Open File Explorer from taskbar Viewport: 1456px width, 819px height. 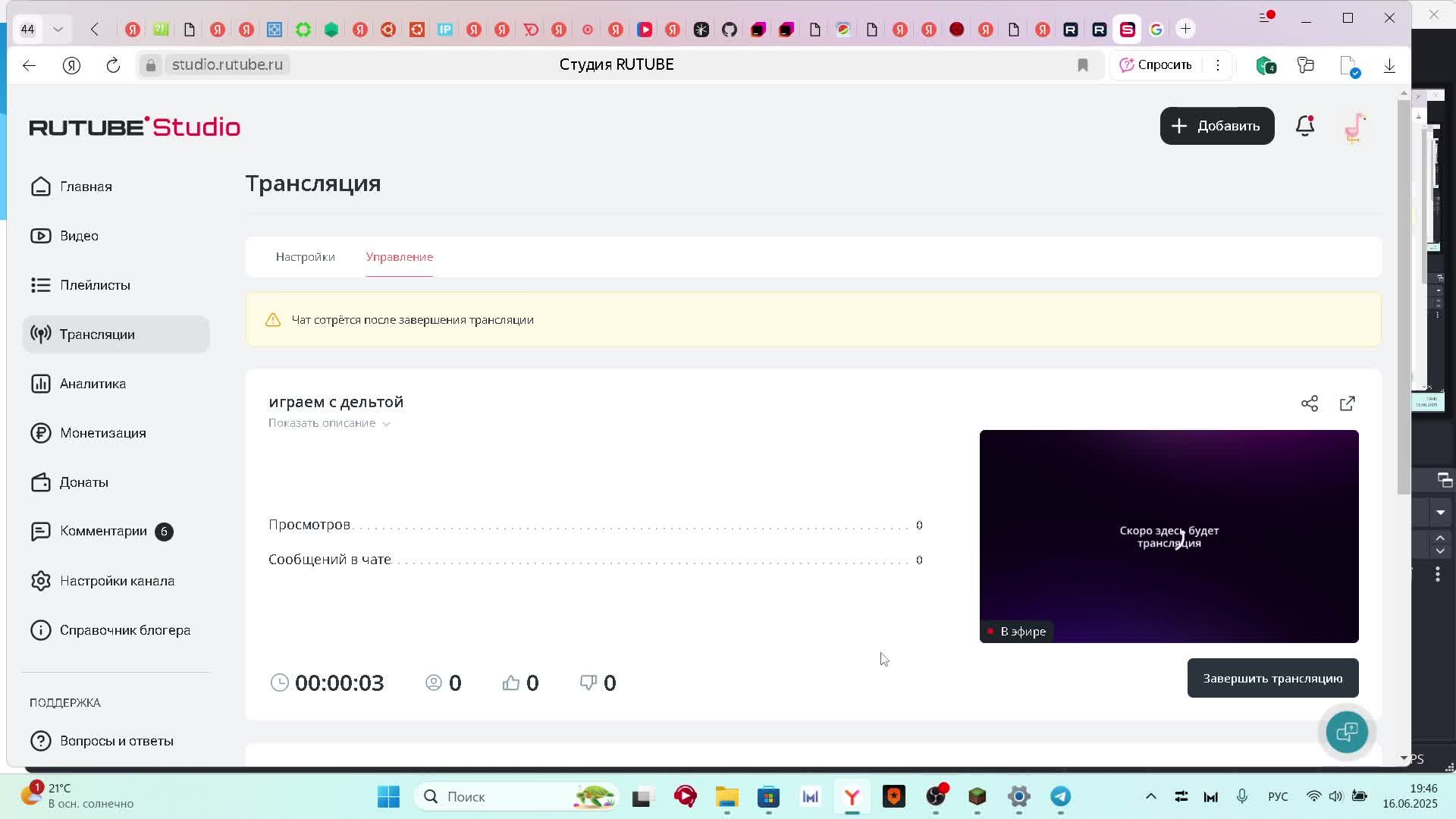pos(726,796)
